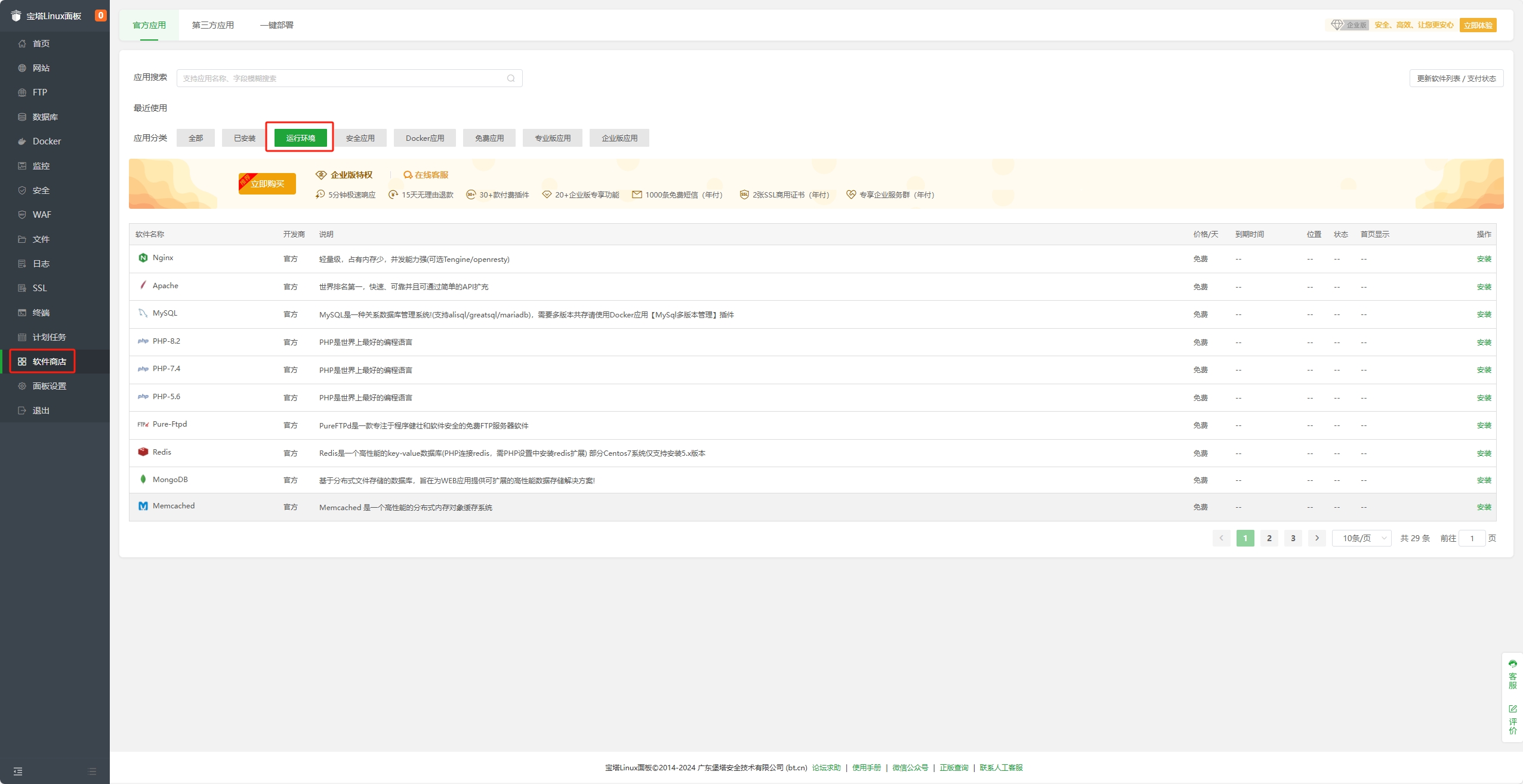This screenshot has height=784, width=1523.
Task: Click the Redis cube icon
Action: click(x=143, y=452)
